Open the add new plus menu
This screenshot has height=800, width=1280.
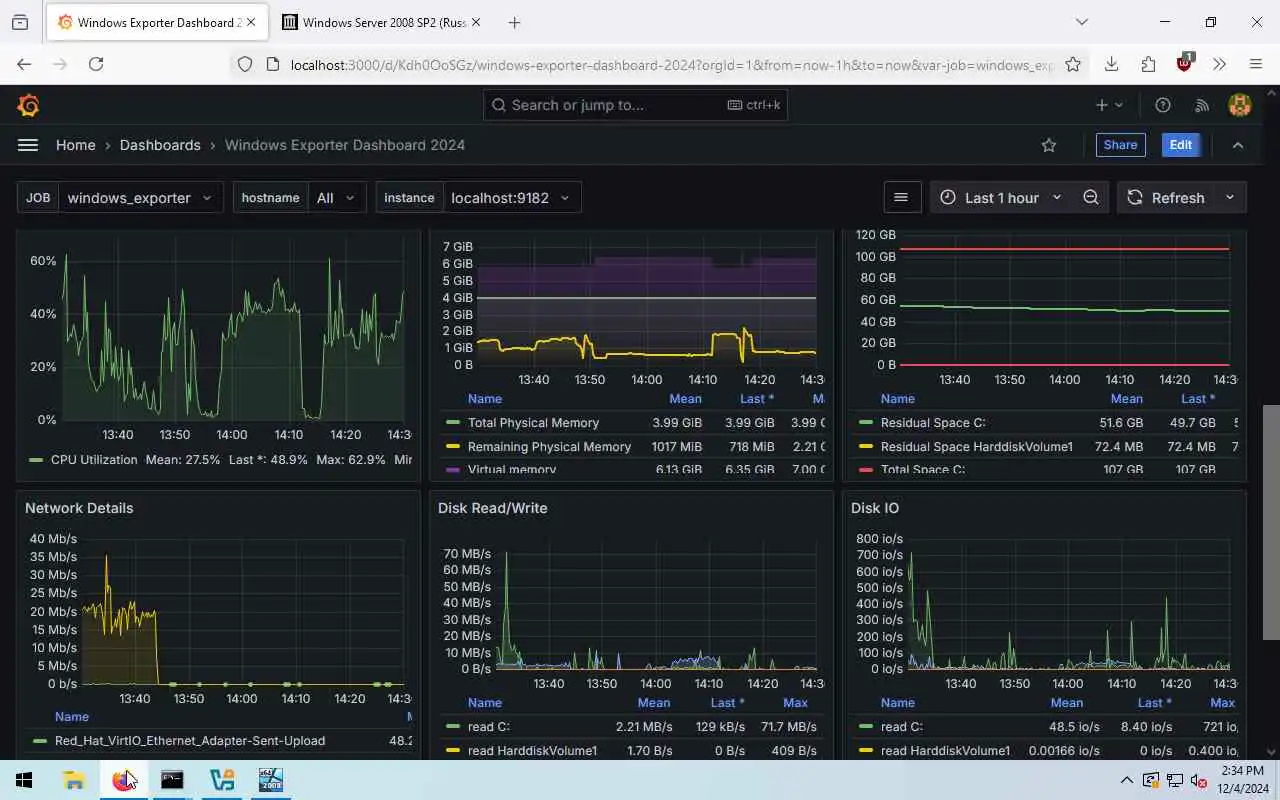click(1109, 105)
